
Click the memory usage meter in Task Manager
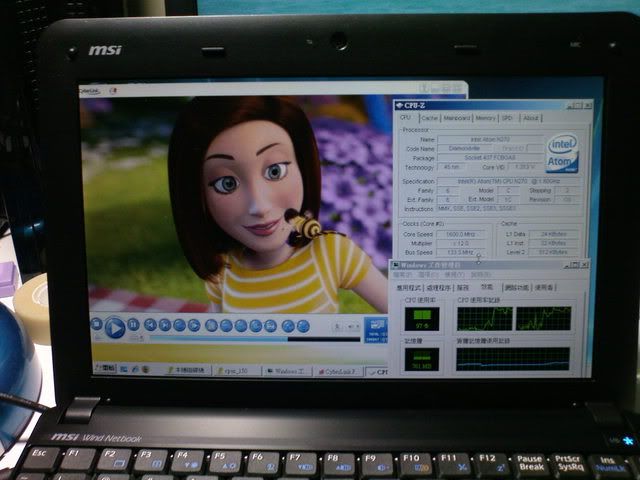pyautogui.click(x=422, y=359)
